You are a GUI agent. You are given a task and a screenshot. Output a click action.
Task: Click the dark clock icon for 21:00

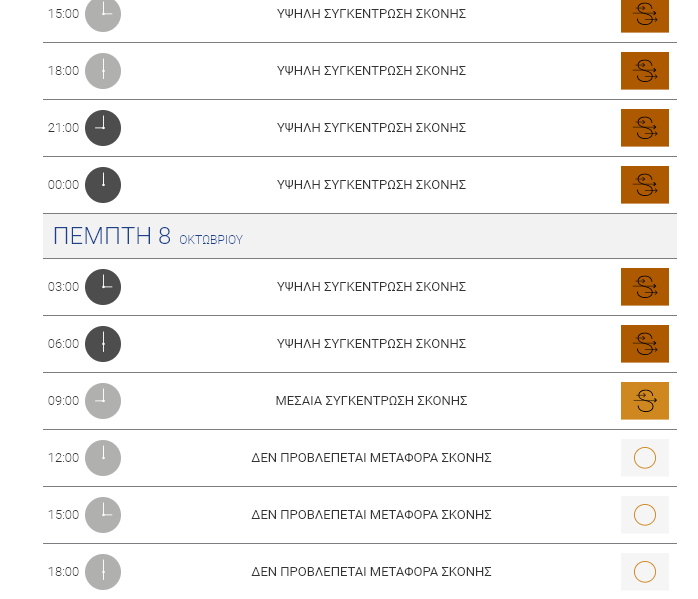[103, 128]
